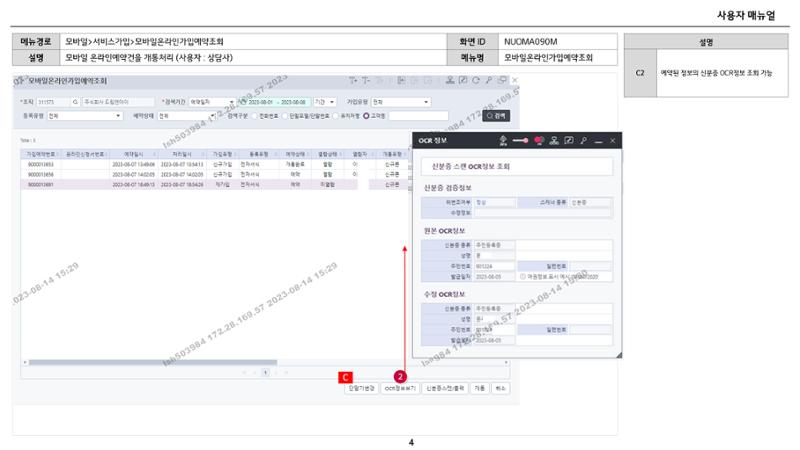Sort by the 가입예약번호 column header

41,154
